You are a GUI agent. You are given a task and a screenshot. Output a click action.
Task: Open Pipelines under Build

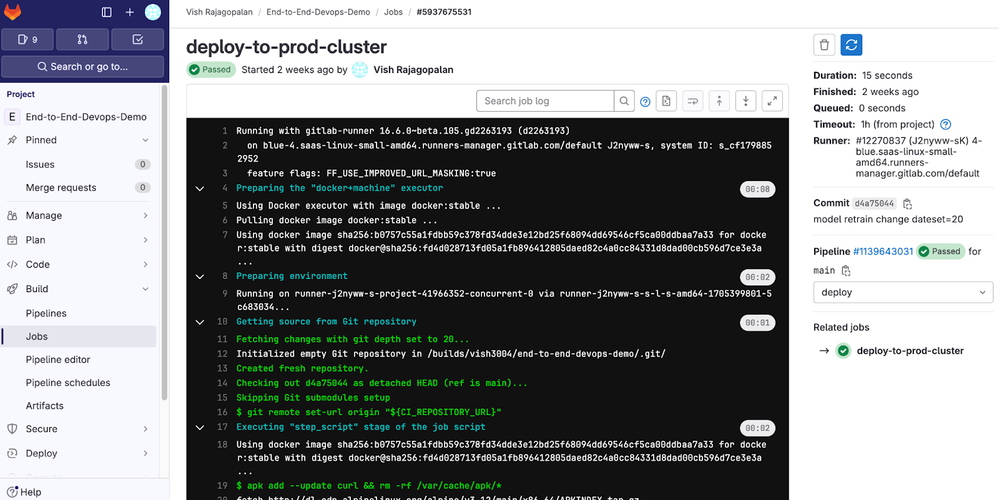coord(79,313)
